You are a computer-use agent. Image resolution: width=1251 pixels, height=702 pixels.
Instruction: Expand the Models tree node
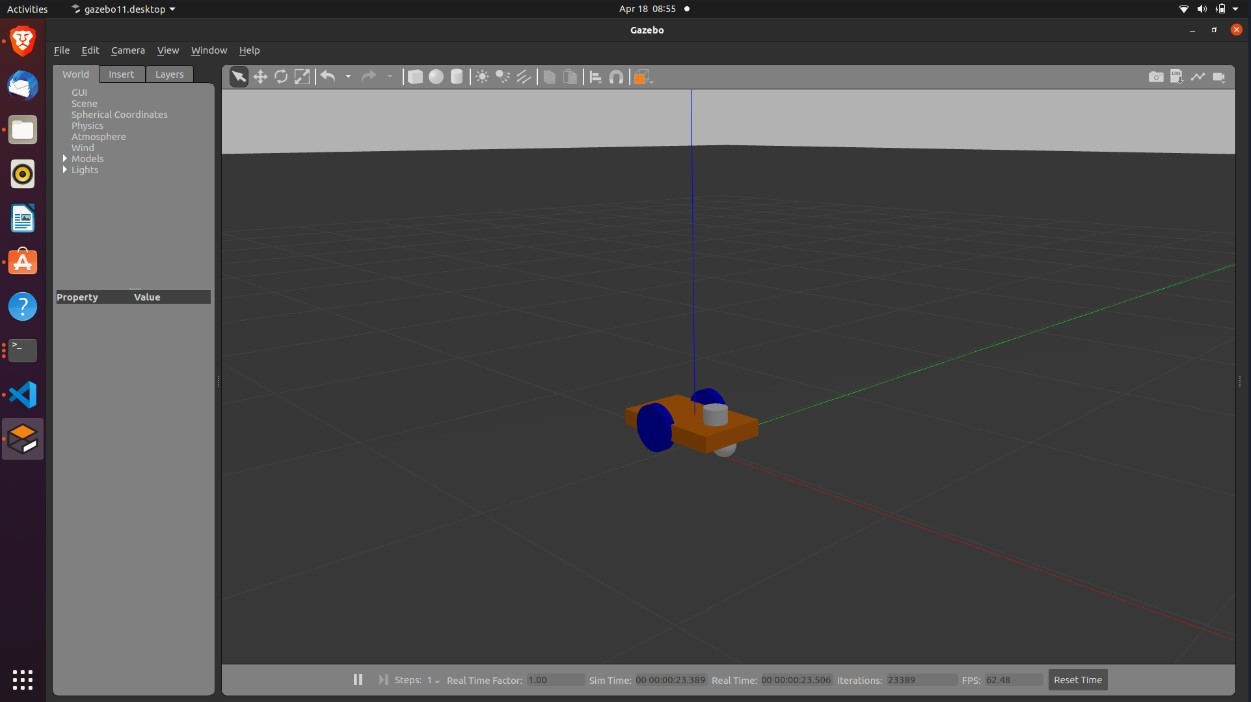coord(65,159)
